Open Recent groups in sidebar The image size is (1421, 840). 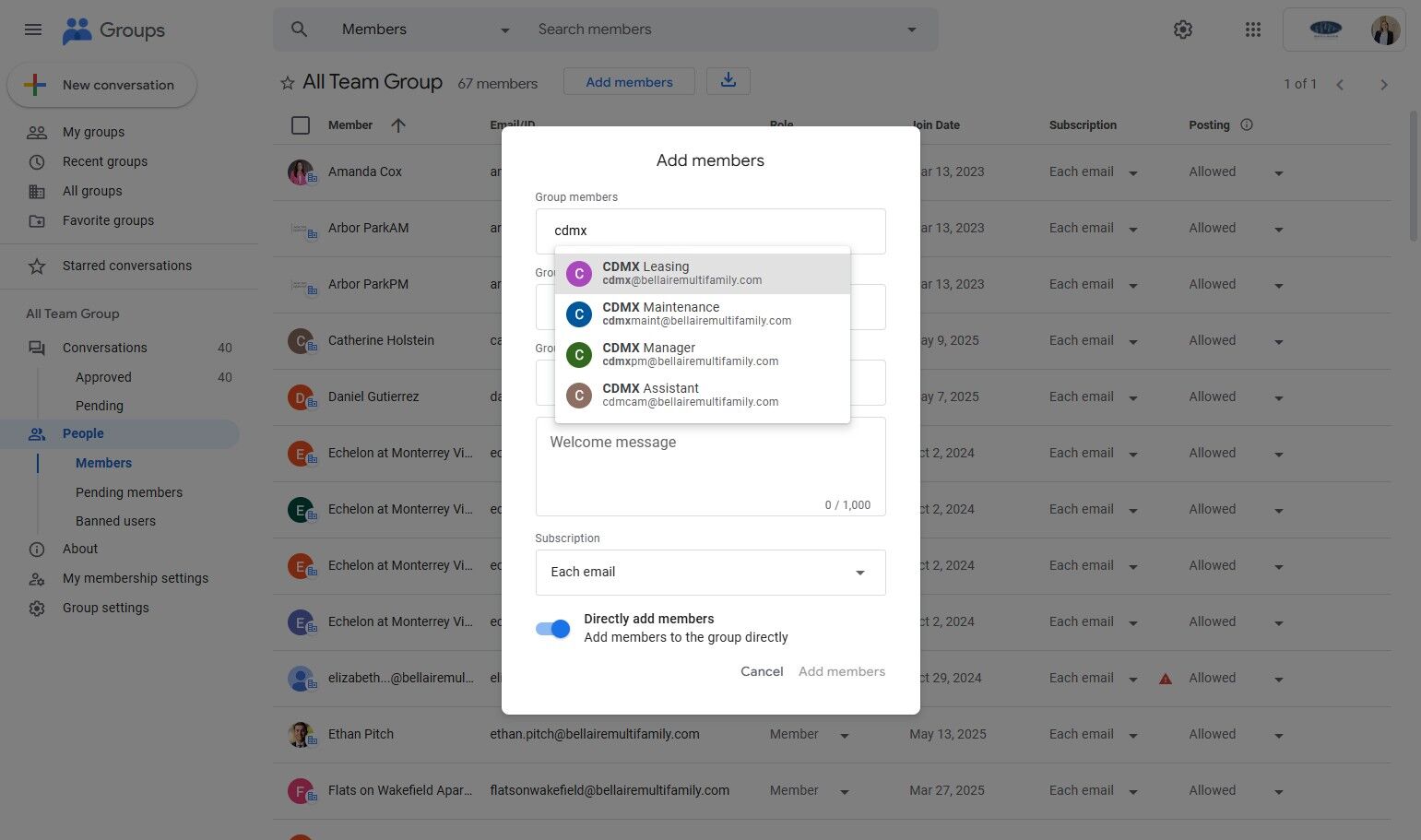pos(105,161)
